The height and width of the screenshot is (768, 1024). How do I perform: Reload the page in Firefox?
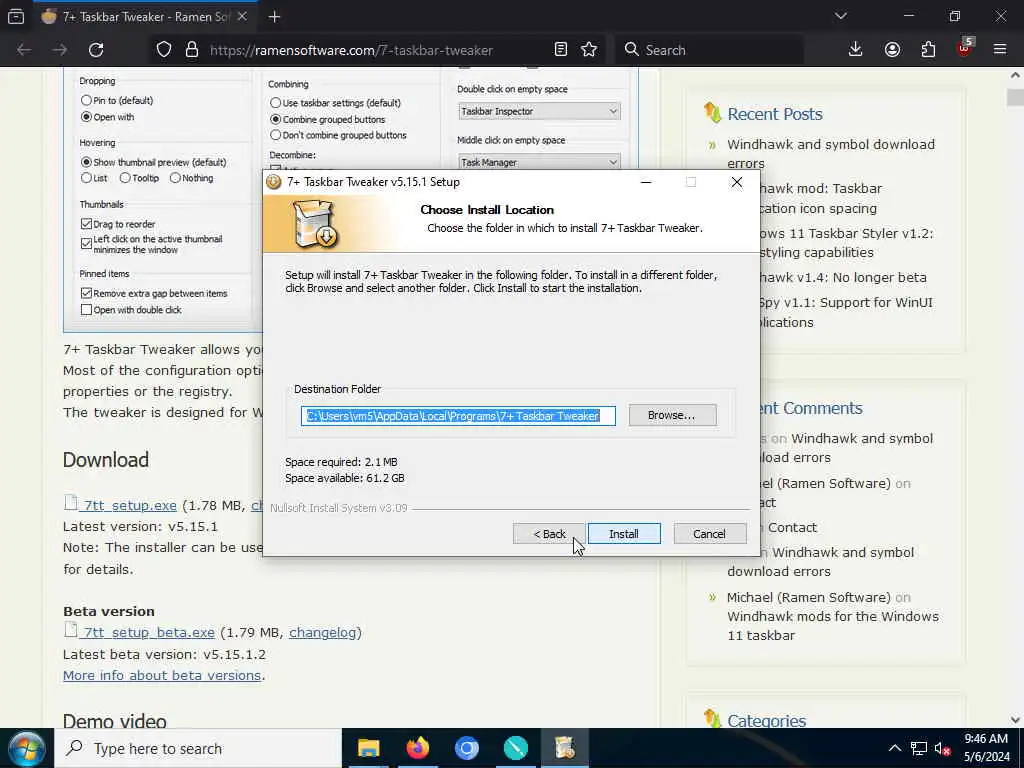[x=96, y=50]
